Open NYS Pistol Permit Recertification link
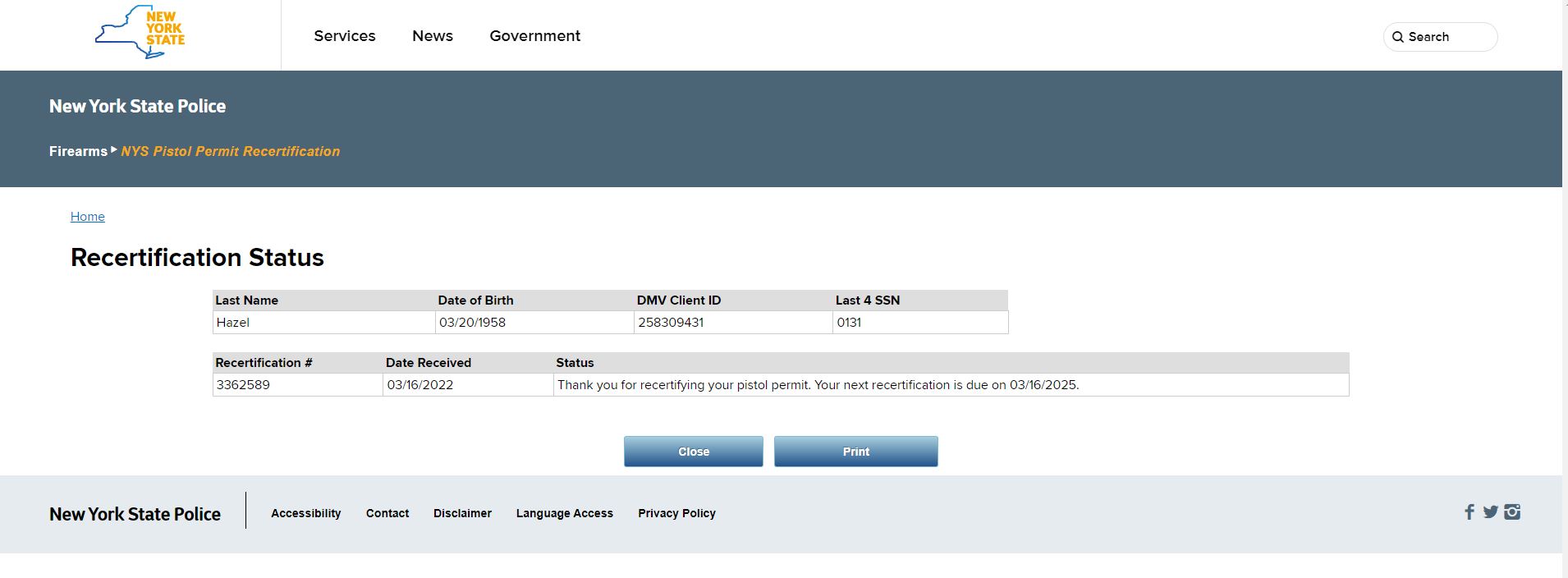Screen dimensions: 1568x578 click(231, 151)
